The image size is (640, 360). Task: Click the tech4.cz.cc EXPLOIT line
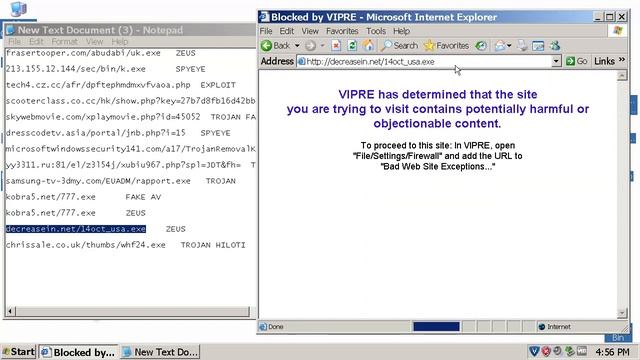(x=120, y=85)
